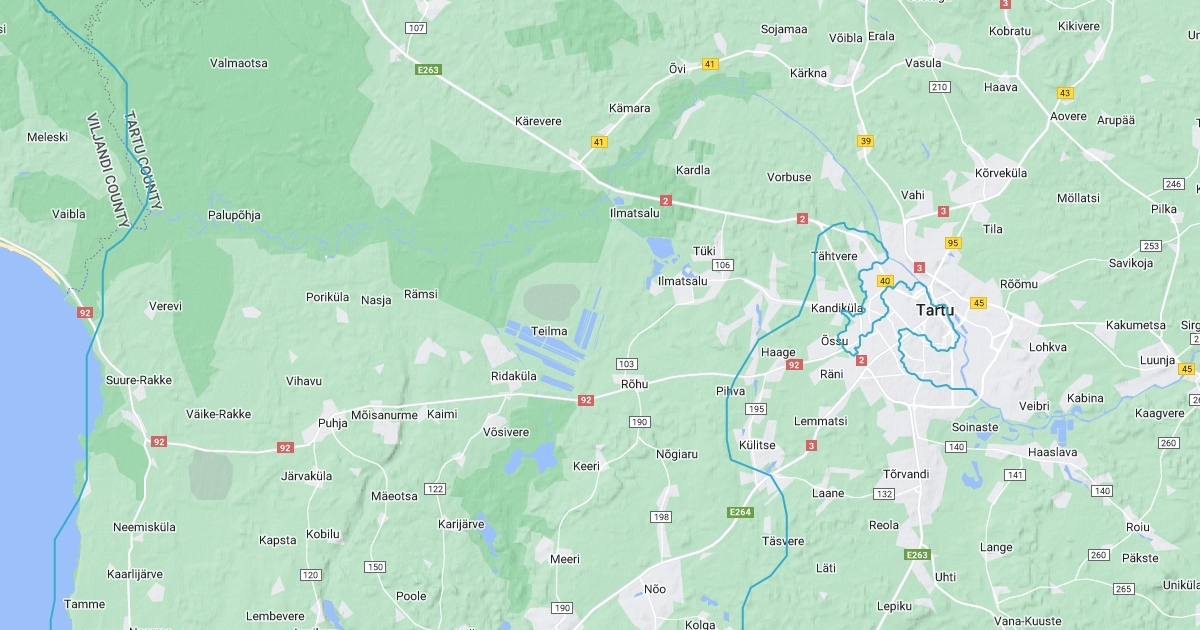The width and height of the screenshot is (1200, 630).
Task: Select the Teilma place name
Action: pyautogui.click(x=550, y=331)
